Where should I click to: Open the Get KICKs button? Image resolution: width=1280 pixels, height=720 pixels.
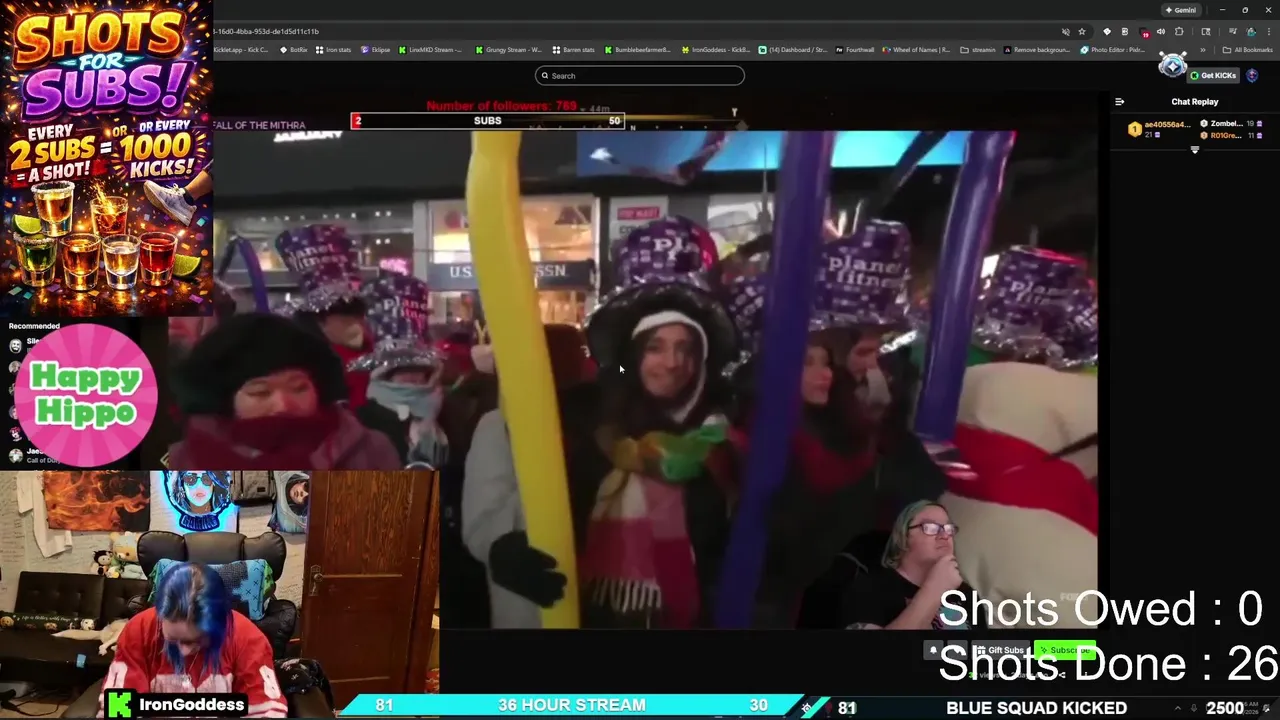[1214, 75]
